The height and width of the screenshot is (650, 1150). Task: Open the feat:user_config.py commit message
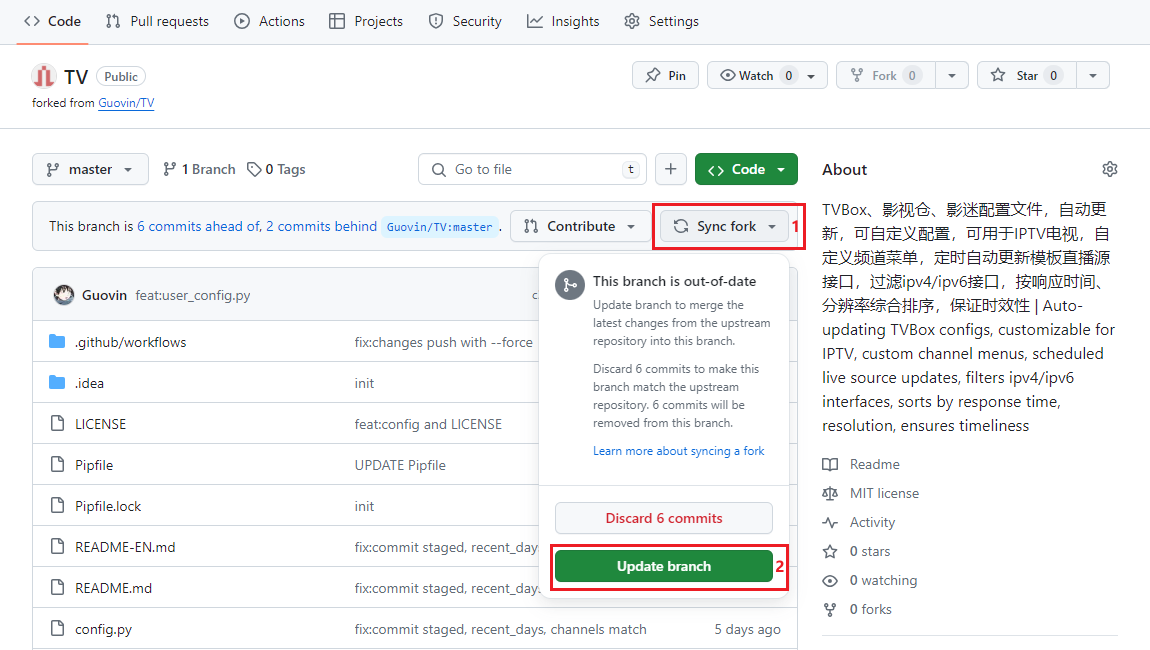[193, 295]
